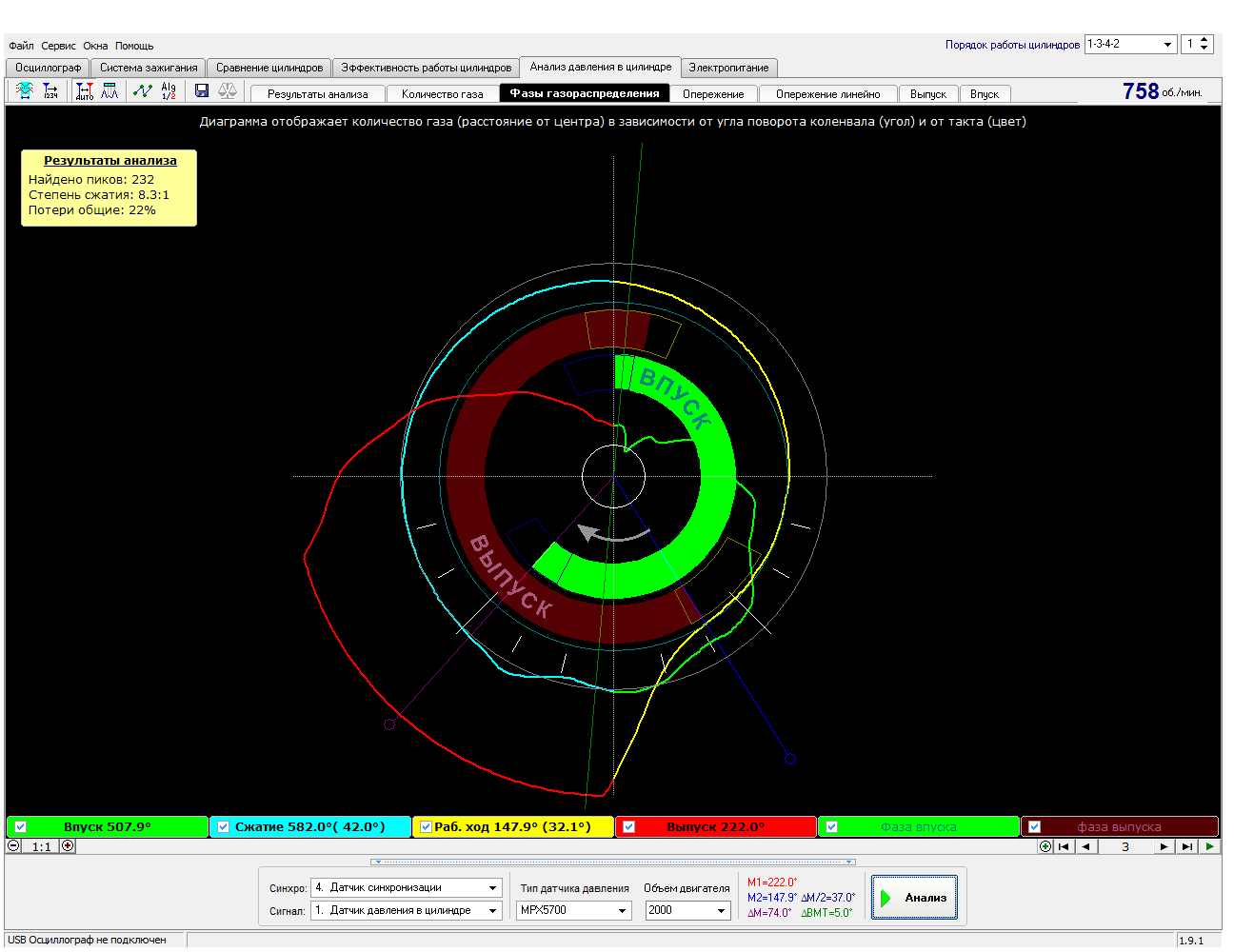Jump to first frame button
The height and width of the screenshot is (952, 1234).
tap(1065, 846)
